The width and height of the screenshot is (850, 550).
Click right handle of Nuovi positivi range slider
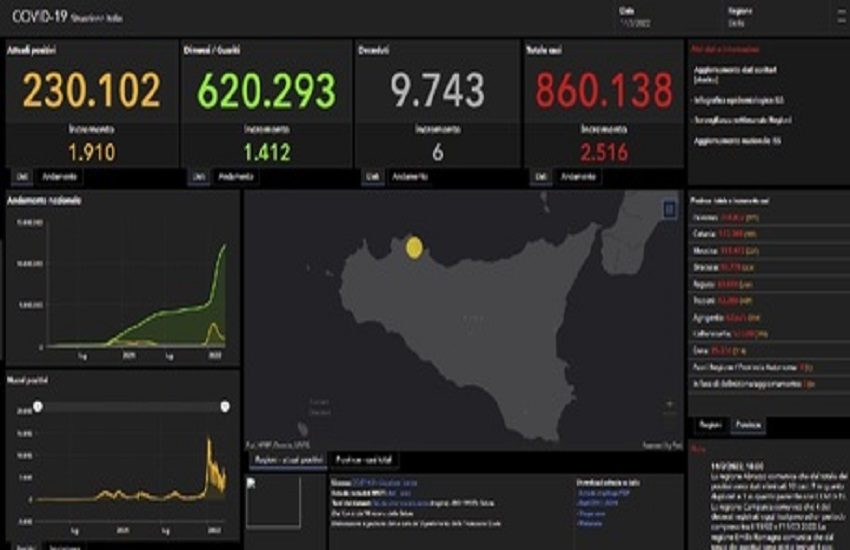click(x=225, y=406)
